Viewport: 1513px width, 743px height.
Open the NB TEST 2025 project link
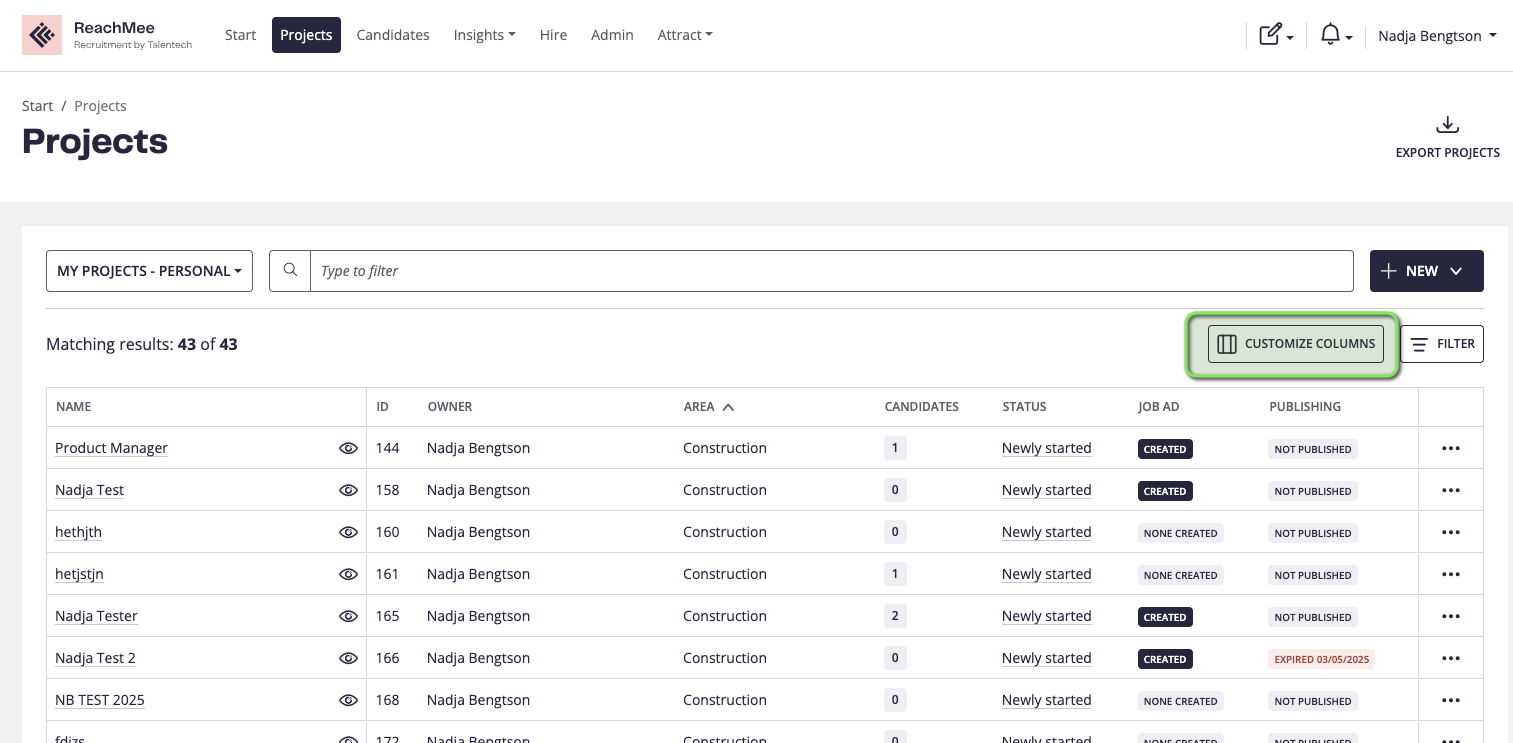100,700
